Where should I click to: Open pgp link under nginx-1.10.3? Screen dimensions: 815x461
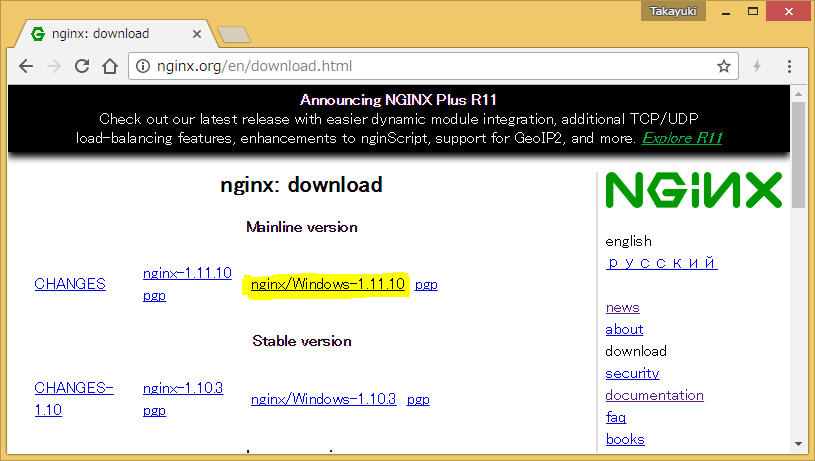click(154, 411)
